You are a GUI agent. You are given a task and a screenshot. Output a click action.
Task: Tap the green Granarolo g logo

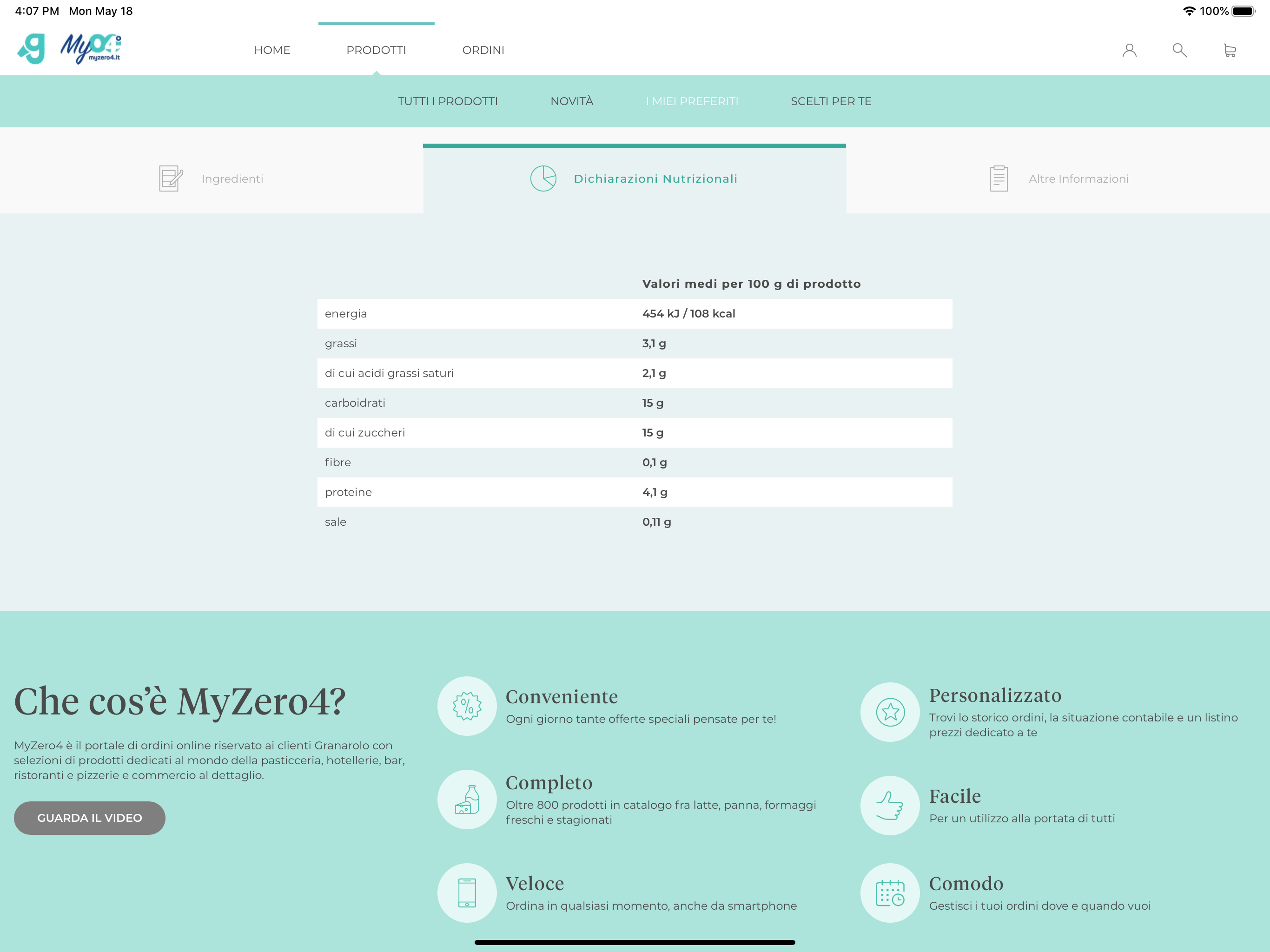pyautogui.click(x=32, y=48)
